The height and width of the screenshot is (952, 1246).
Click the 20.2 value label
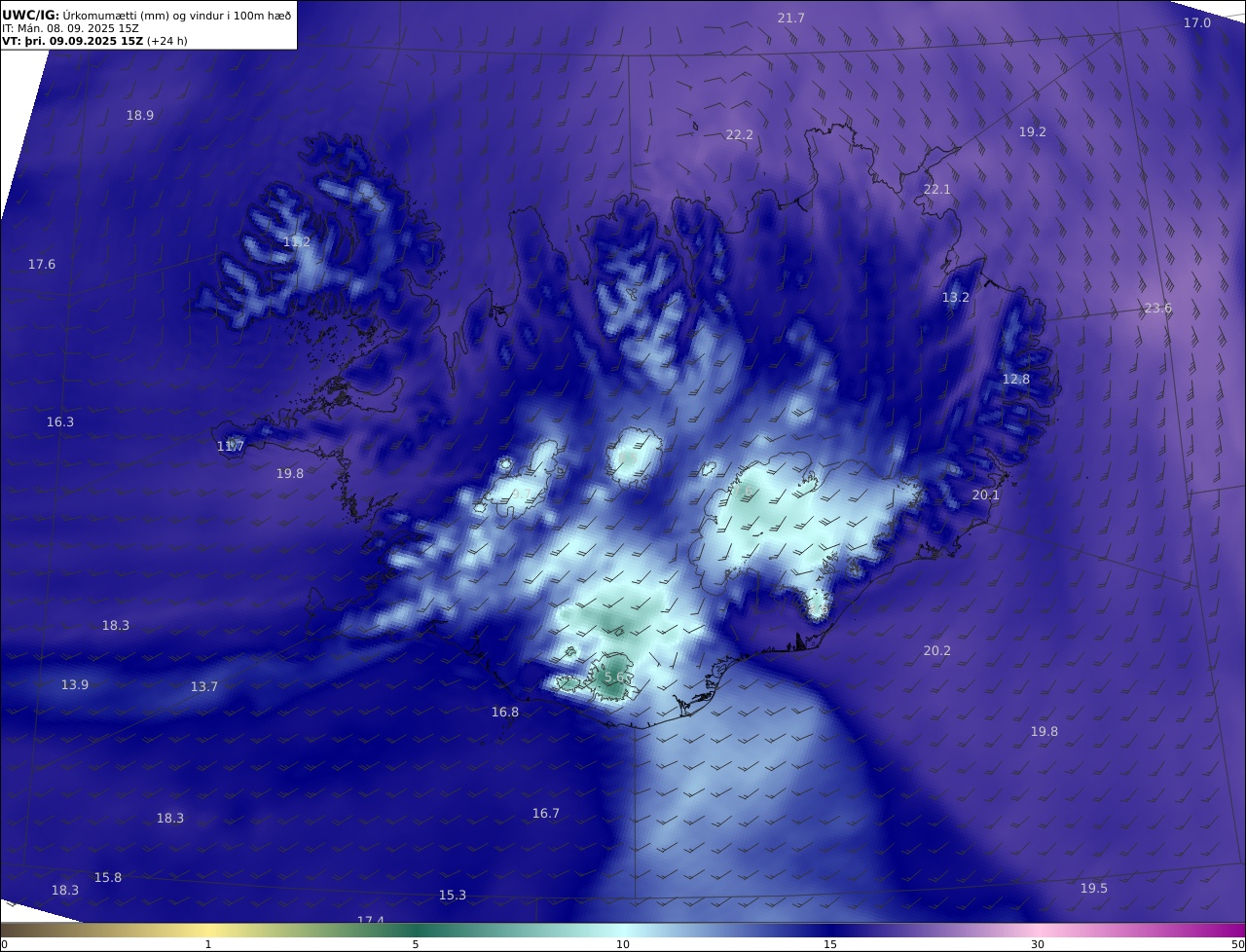click(937, 650)
